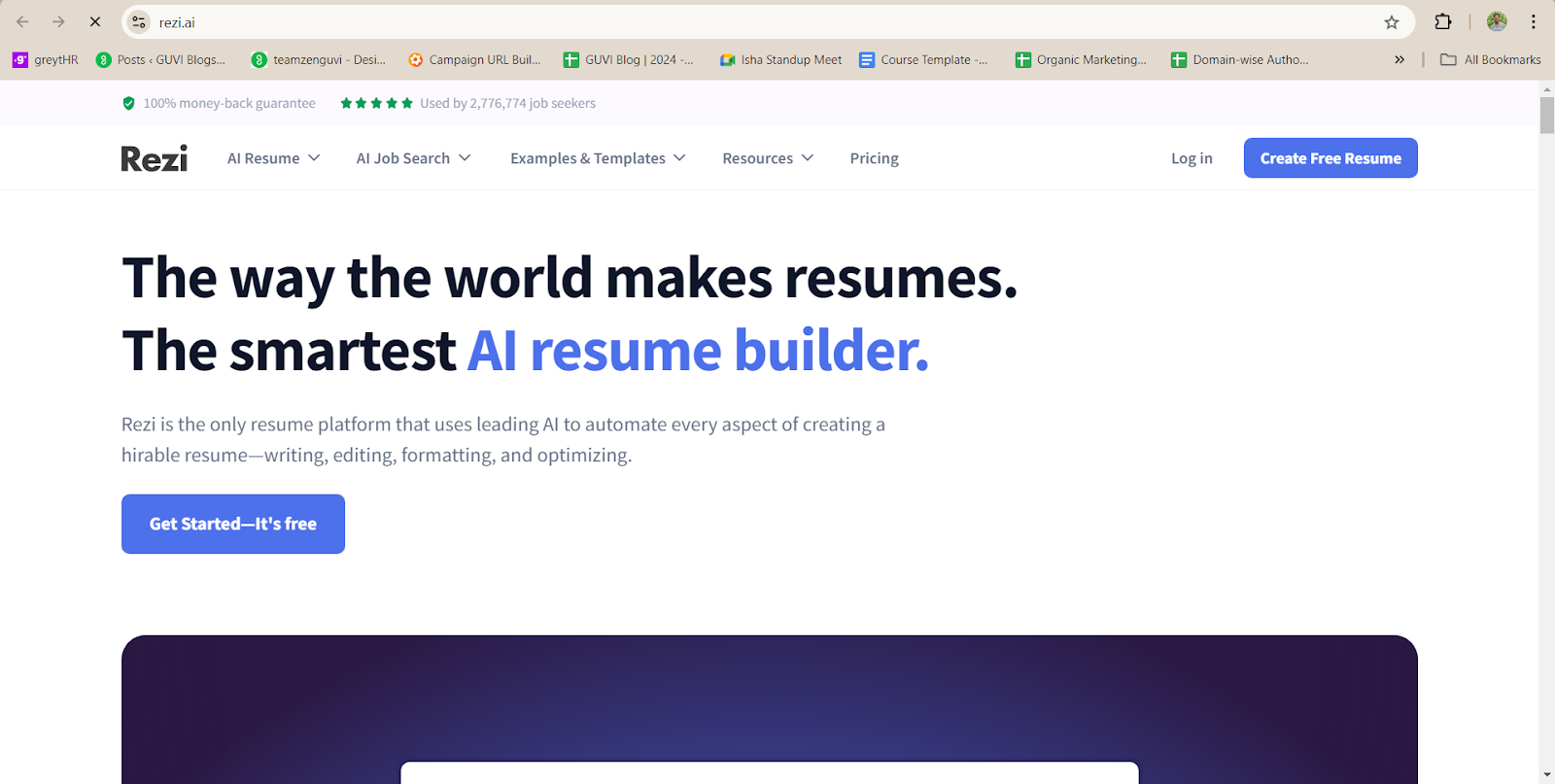Click '100% money-back guarantee' text
The height and width of the screenshot is (784, 1555).
229,103
